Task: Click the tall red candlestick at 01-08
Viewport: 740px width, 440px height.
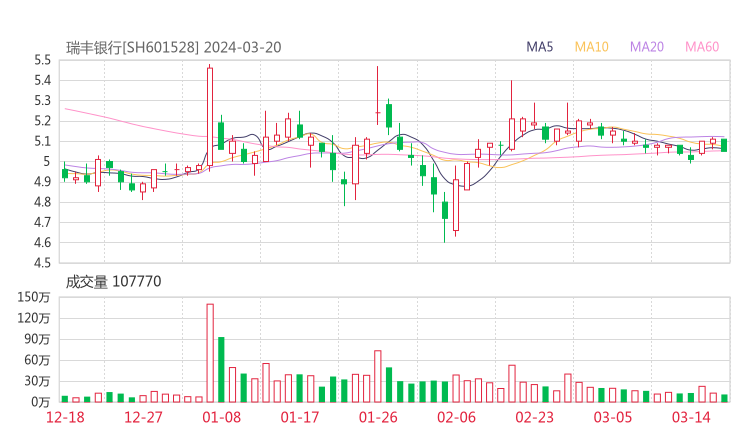Action: 210,118
